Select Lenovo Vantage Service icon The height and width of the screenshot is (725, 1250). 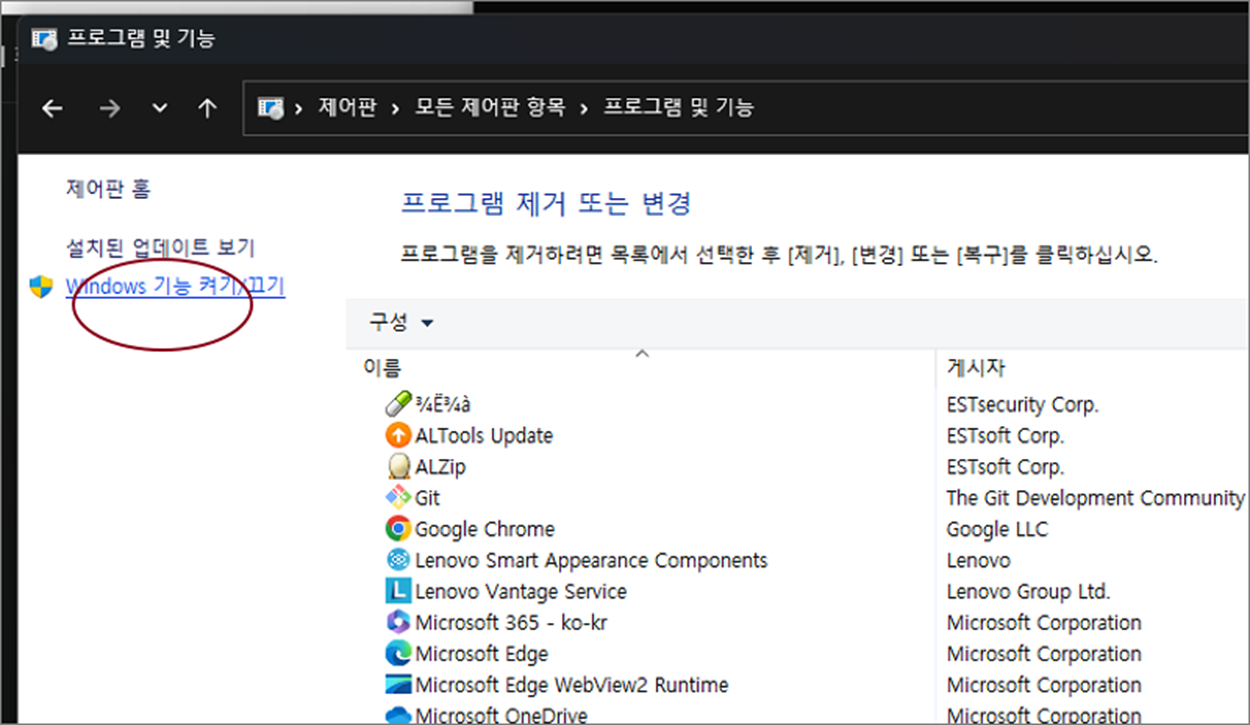click(x=398, y=591)
